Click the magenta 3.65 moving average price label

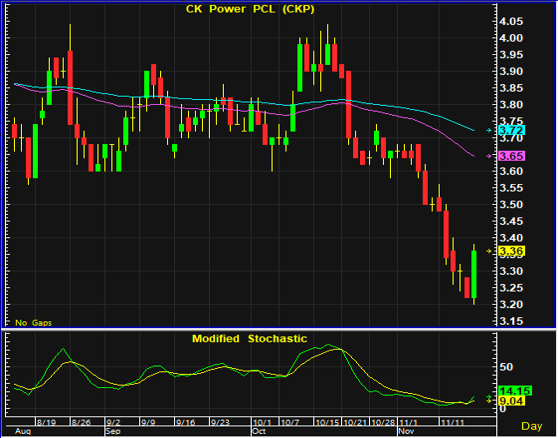[x=511, y=156]
